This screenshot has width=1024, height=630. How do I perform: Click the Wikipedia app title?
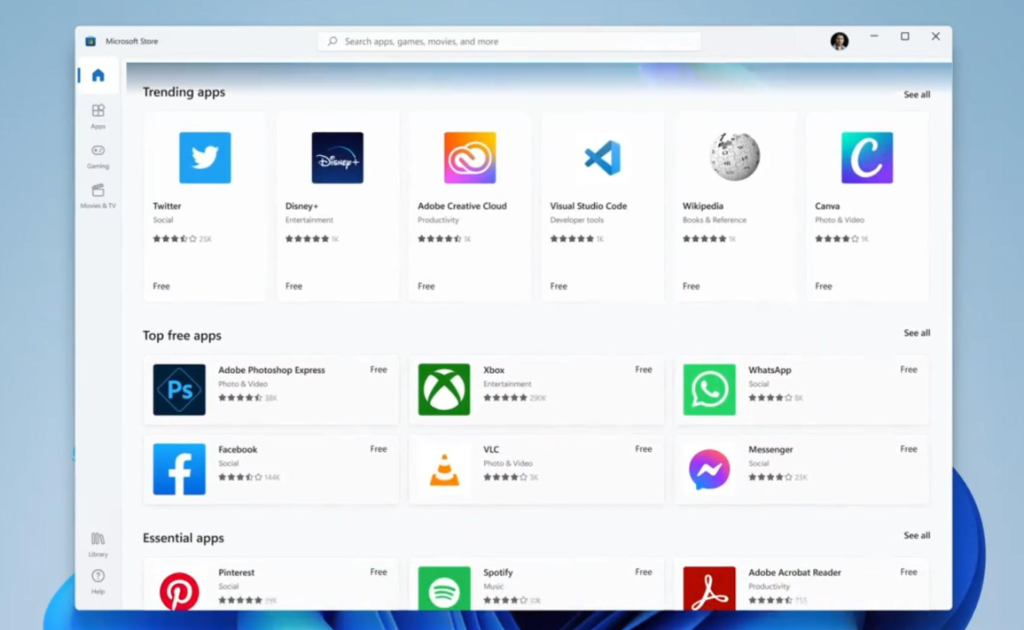point(703,206)
